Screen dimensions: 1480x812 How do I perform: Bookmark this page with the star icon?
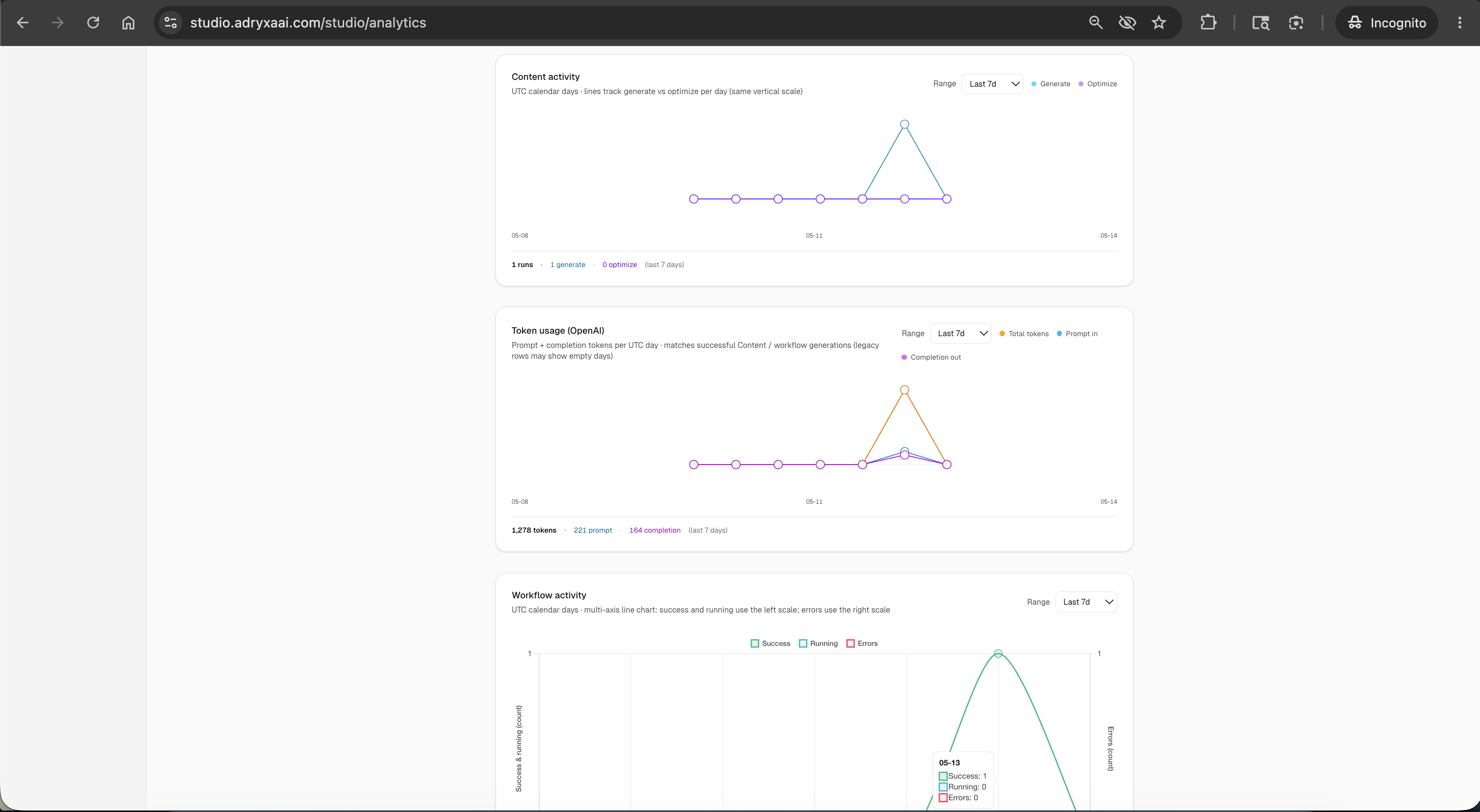(1159, 23)
